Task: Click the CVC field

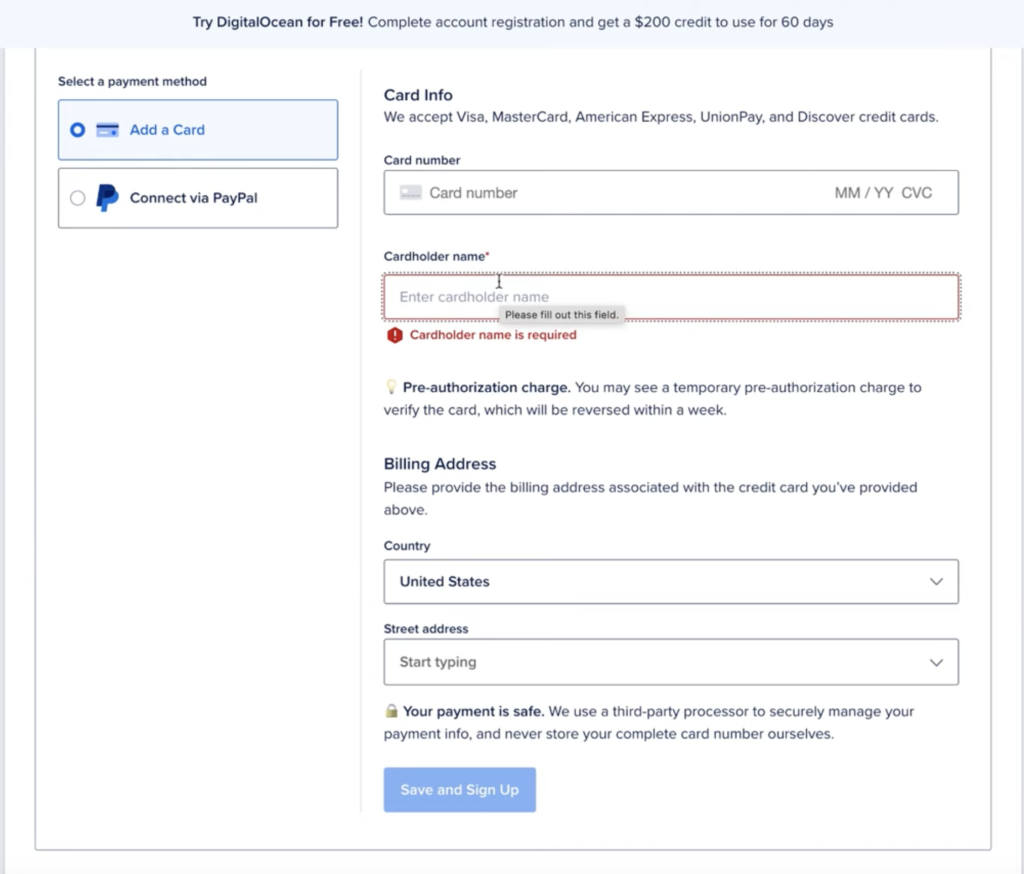Action: [916, 193]
